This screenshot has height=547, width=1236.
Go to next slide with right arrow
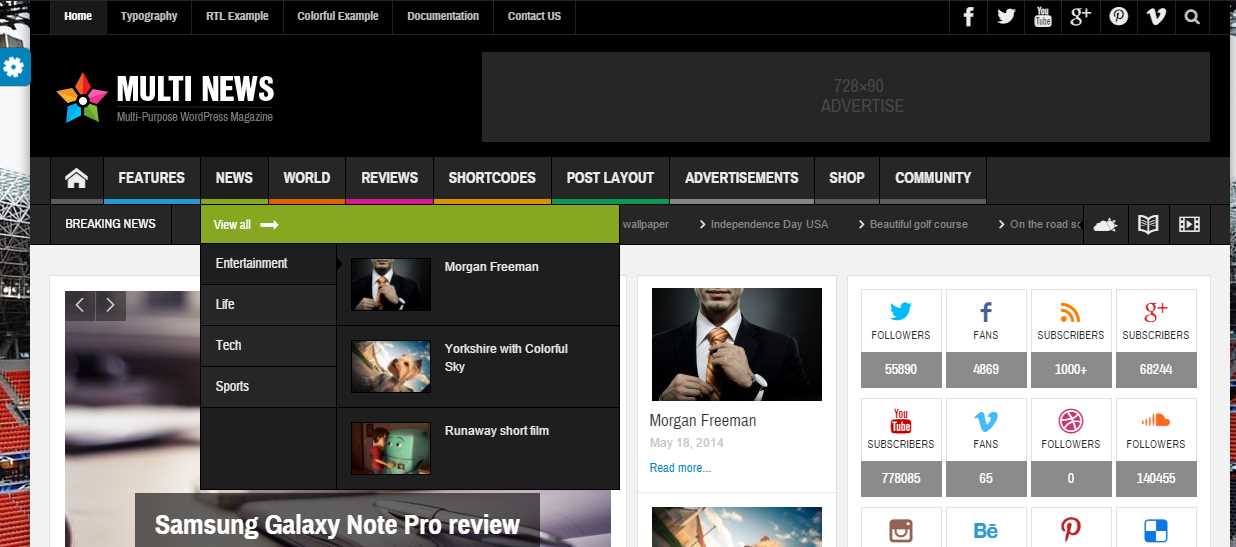[111, 306]
